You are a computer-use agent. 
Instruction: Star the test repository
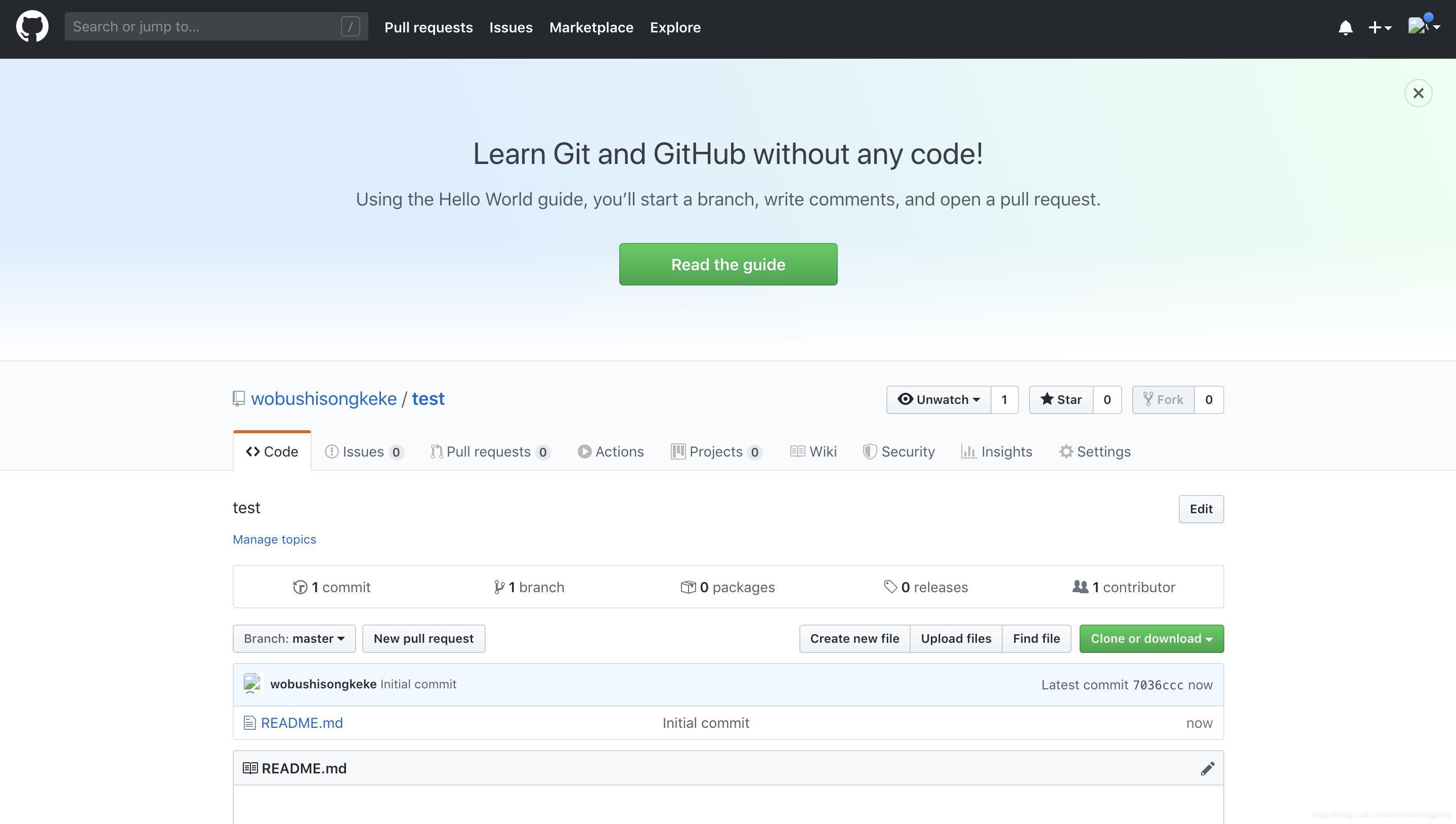coord(1060,399)
